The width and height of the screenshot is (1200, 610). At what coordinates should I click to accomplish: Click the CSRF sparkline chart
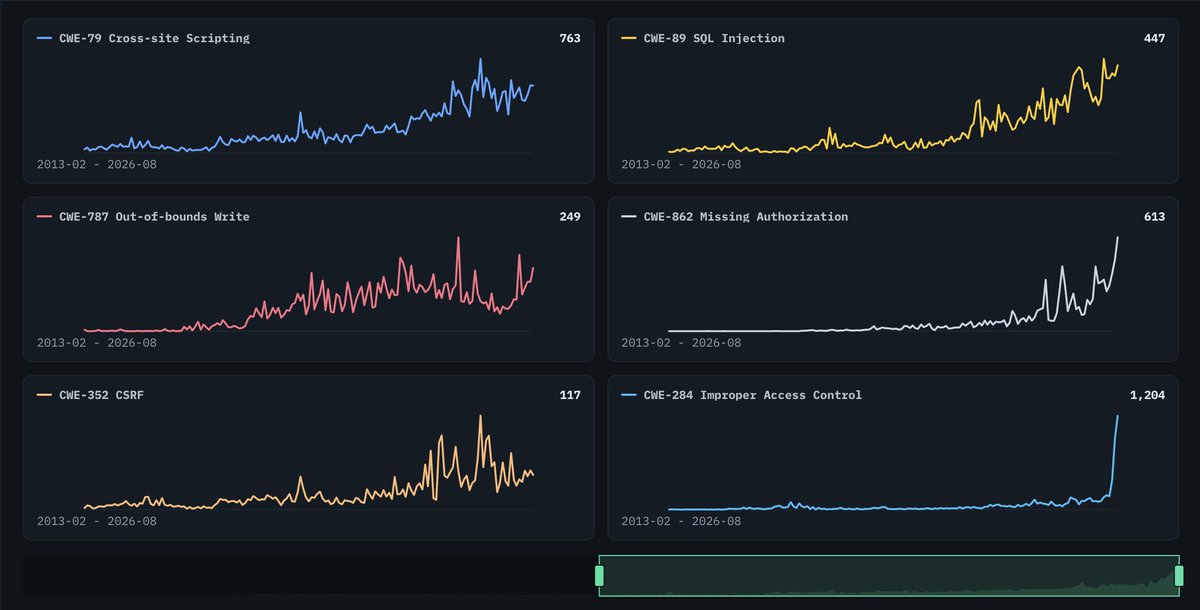click(x=308, y=462)
